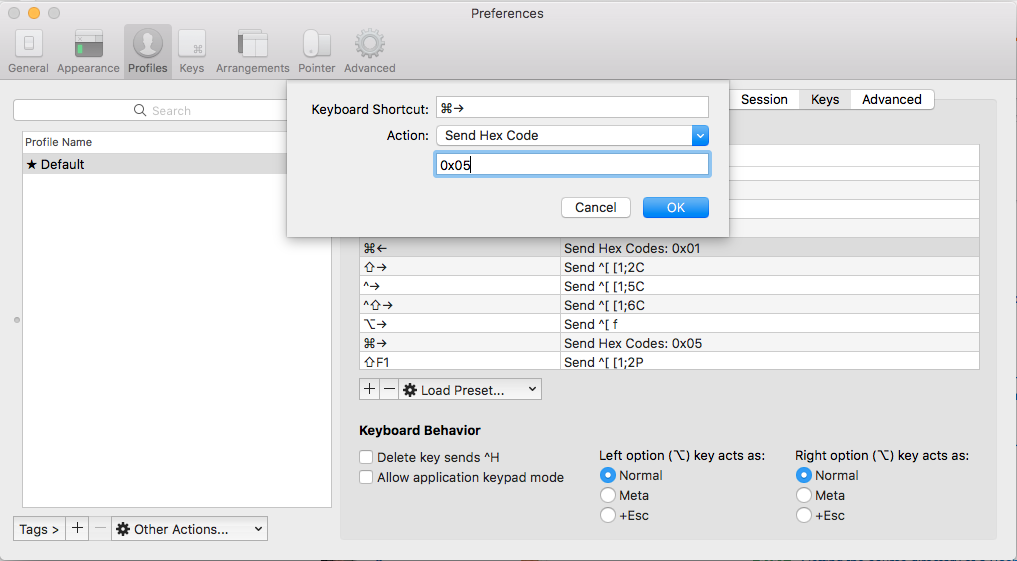Viewport: 1017px width, 561px height.
Task: Select the row Send ^[ [1;2C
Action: click(x=669, y=267)
